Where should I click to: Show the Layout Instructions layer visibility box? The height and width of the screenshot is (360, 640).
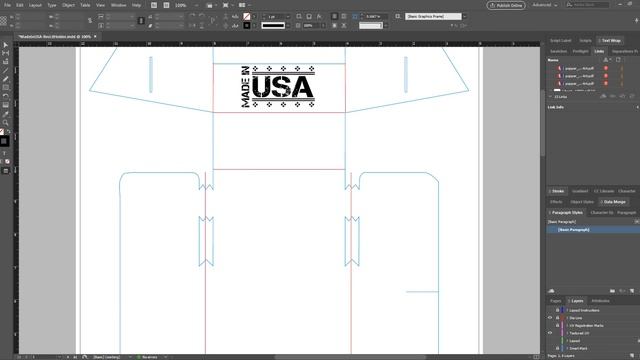pos(550,310)
